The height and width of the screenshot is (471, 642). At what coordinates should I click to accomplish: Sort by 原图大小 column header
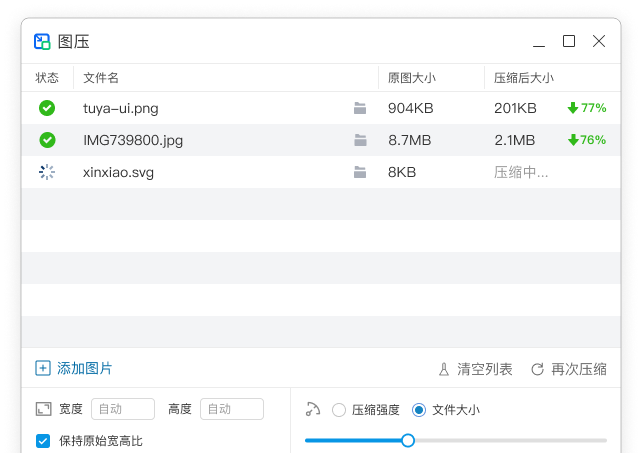(x=412, y=77)
